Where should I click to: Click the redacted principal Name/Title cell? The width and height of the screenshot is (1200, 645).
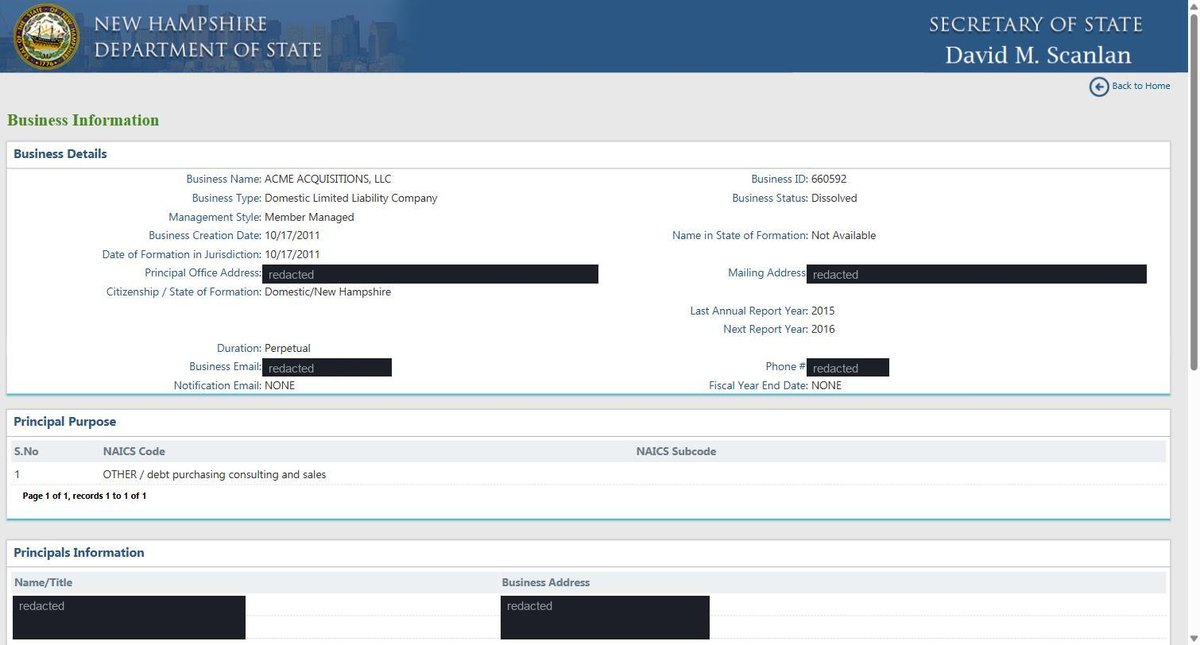click(x=129, y=618)
